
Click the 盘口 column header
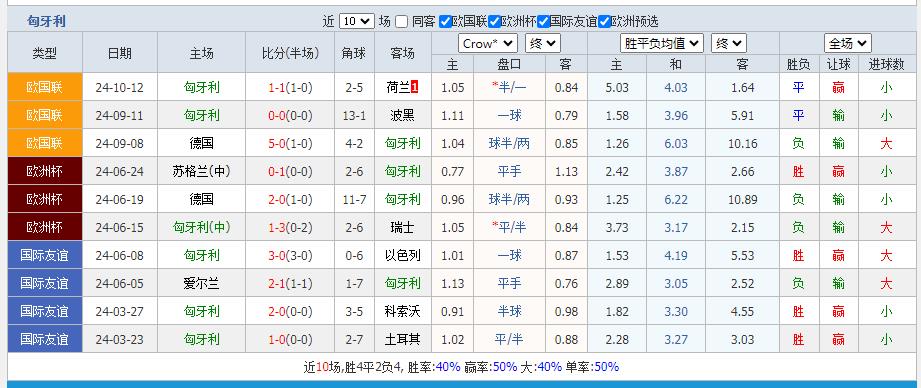click(x=509, y=64)
